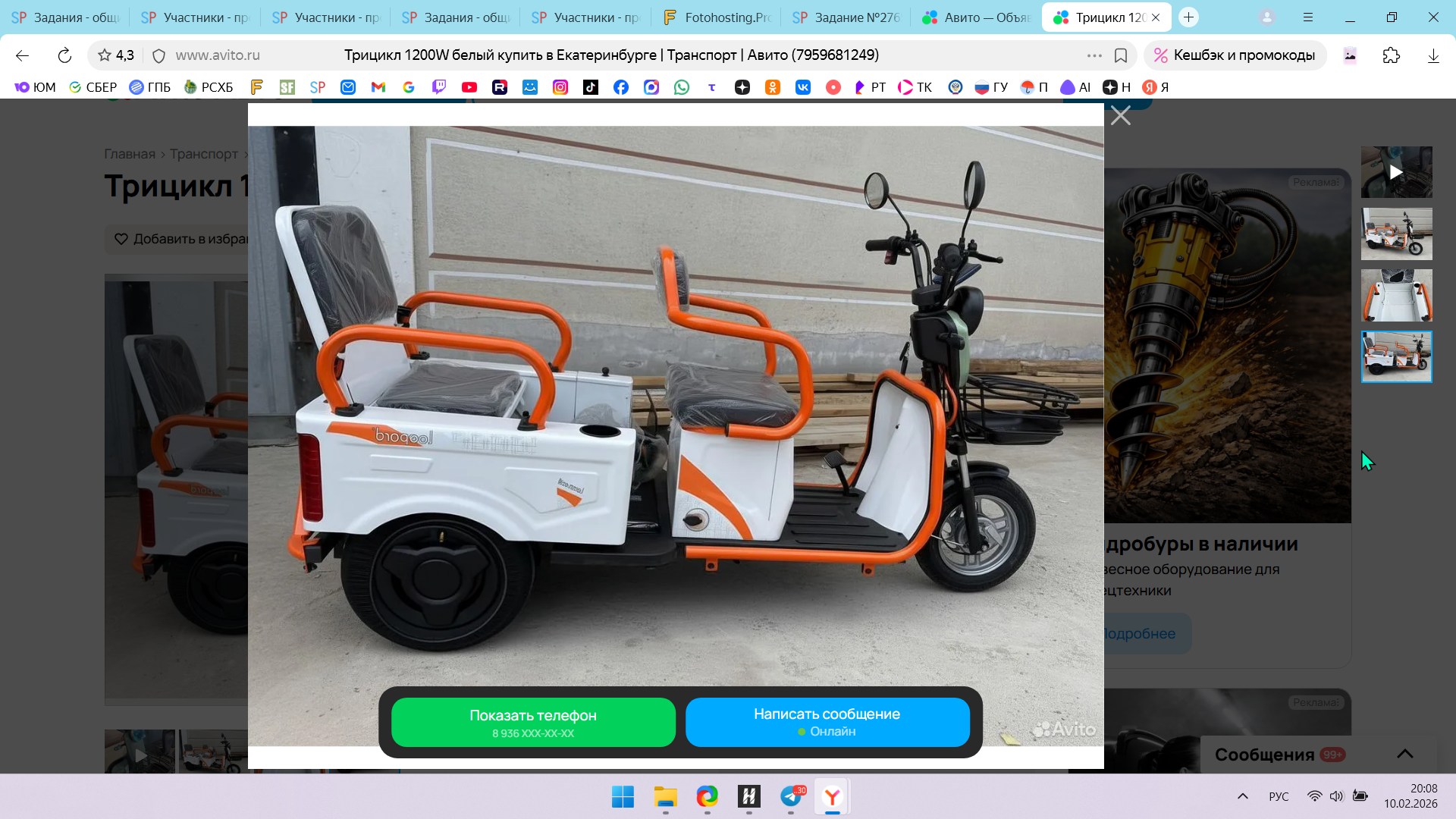The image size is (1456, 819).
Task: Close the photo gallery overlay
Action: tap(1120, 116)
